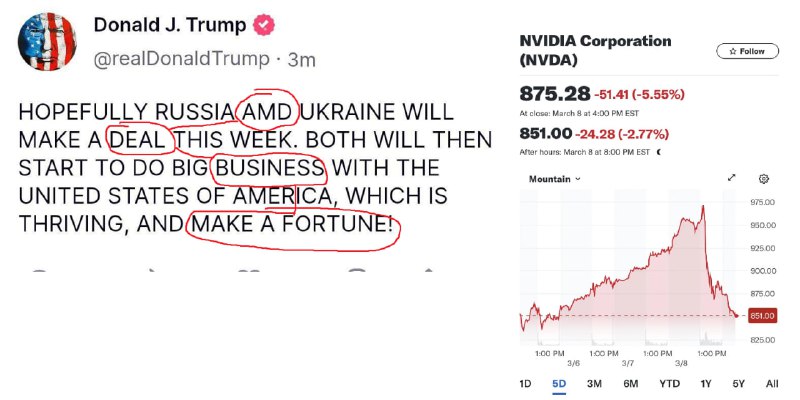The width and height of the screenshot is (800, 400).
Task: Select the 5Y range tab
Action: click(738, 384)
